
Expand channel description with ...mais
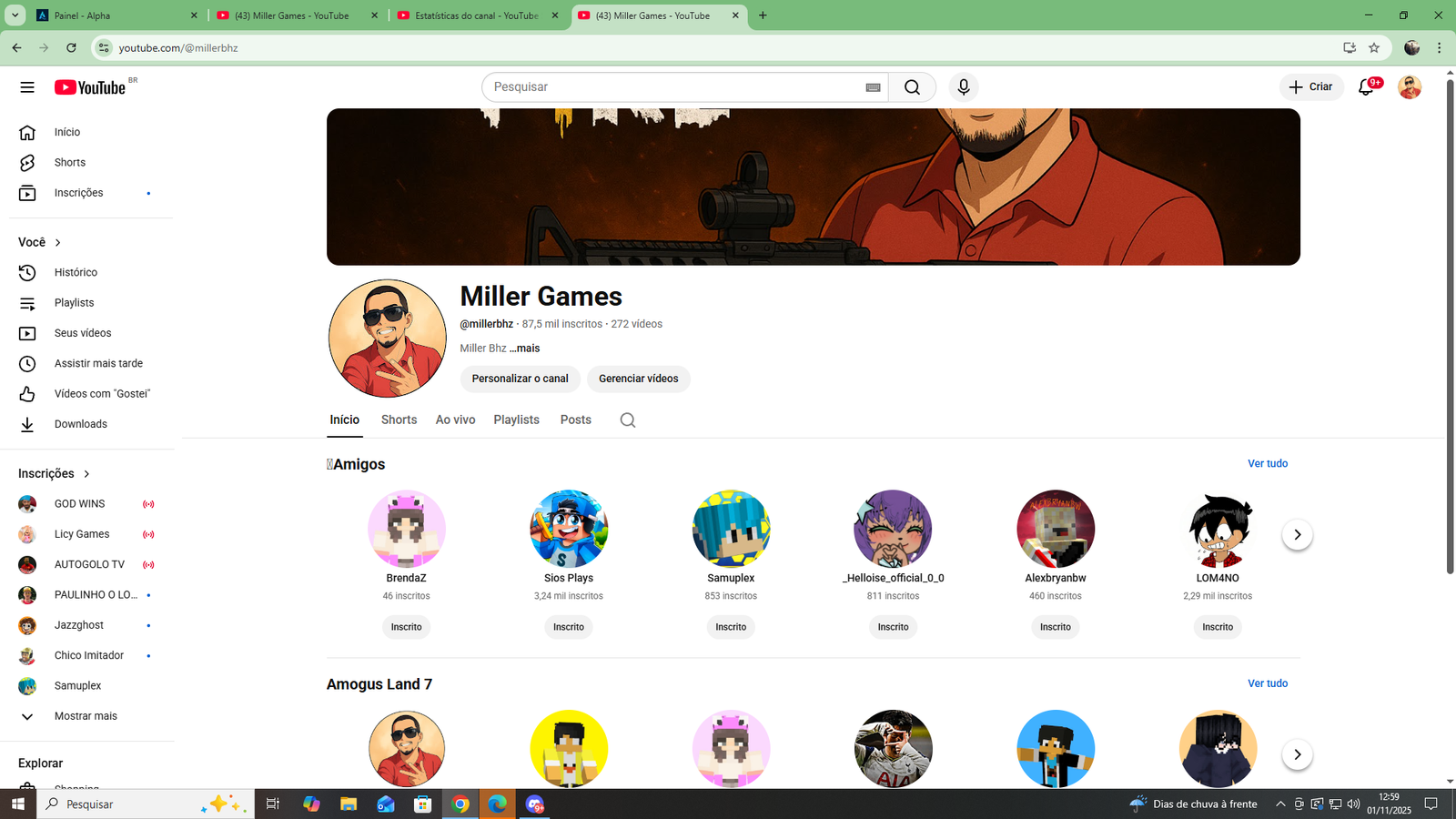click(x=524, y=349)
